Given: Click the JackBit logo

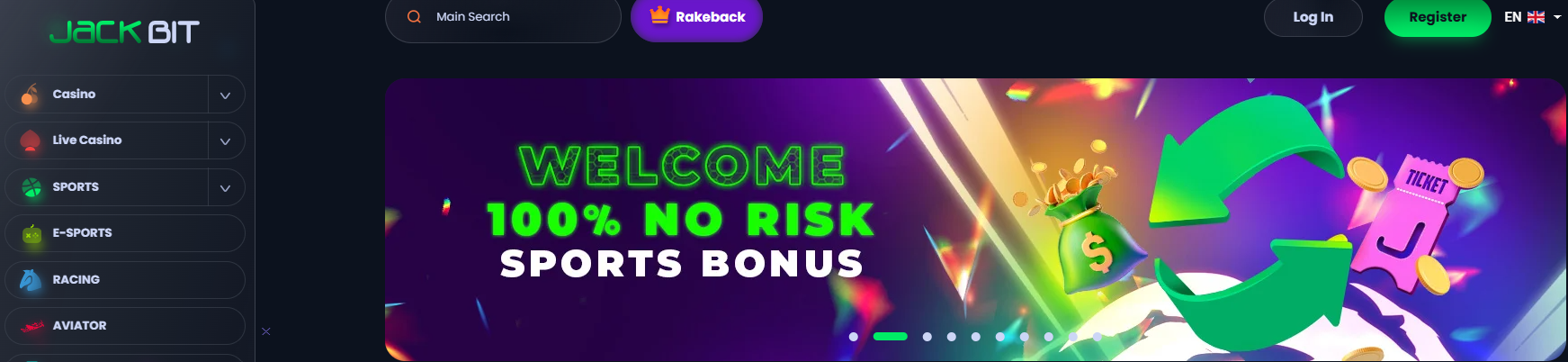Looking at the screenshot, I should click(124, 32).
